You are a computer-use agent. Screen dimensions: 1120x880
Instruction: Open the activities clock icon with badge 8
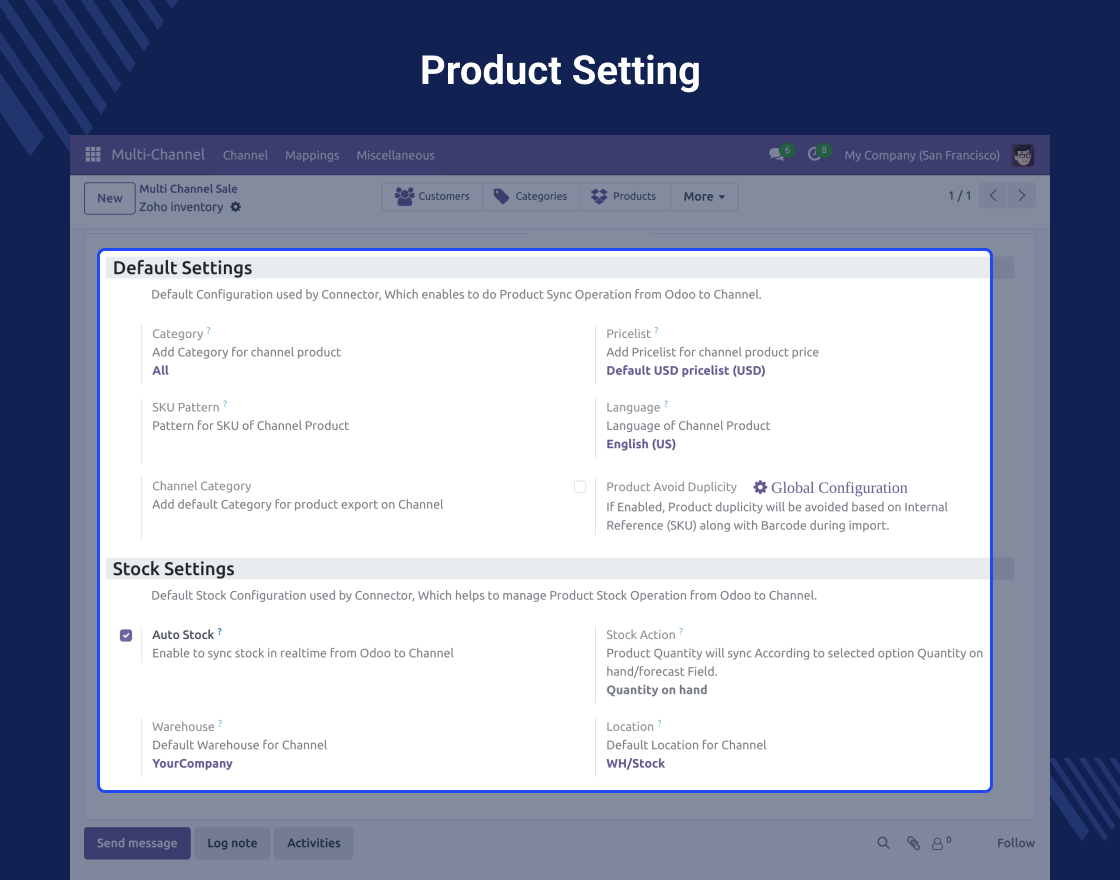[x=814, y=154]
